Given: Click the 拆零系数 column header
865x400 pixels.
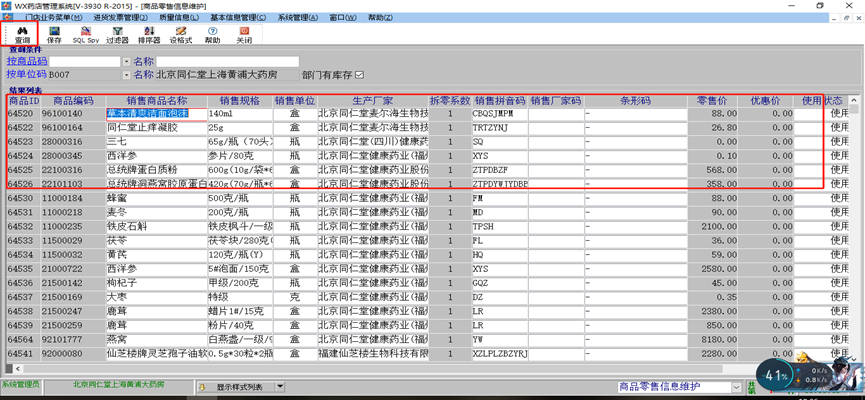Looking at the screenshot, I should tap(450, 101).
